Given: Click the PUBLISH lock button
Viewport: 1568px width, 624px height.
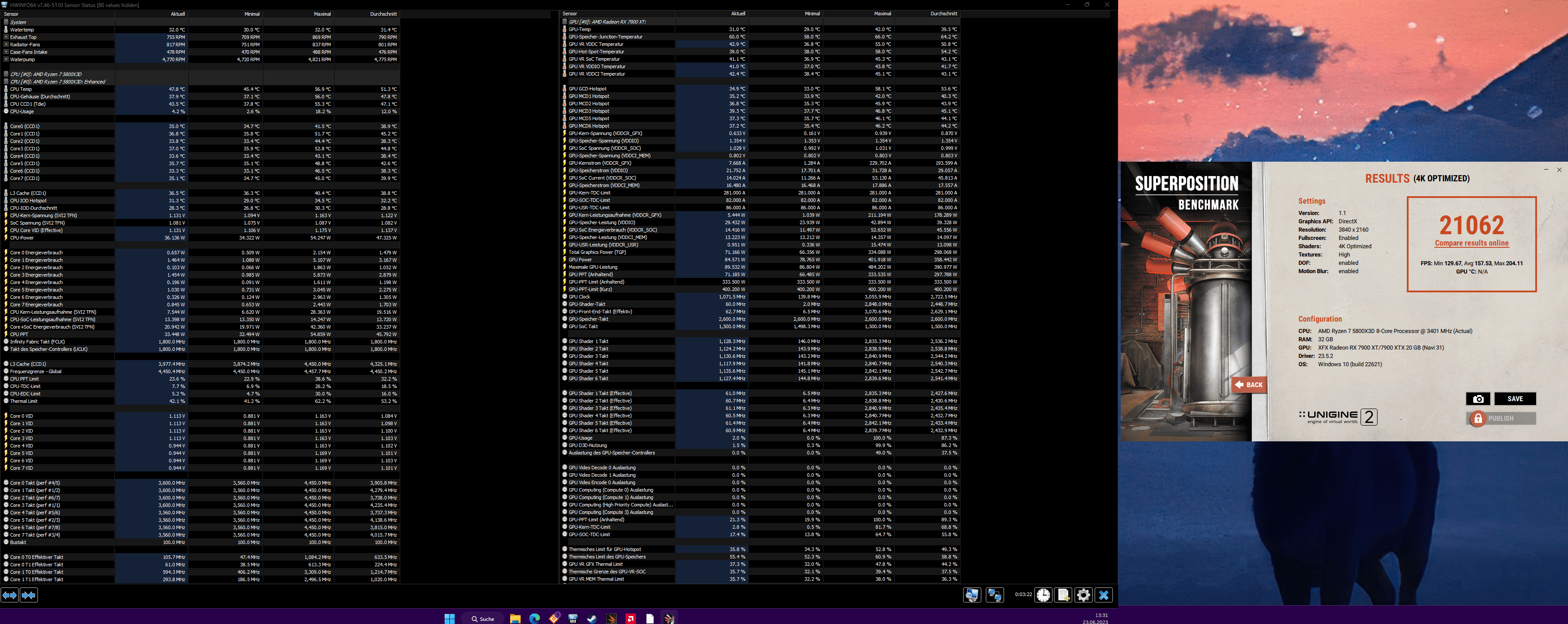Looking at the screenshot, I should (1500, 418).
